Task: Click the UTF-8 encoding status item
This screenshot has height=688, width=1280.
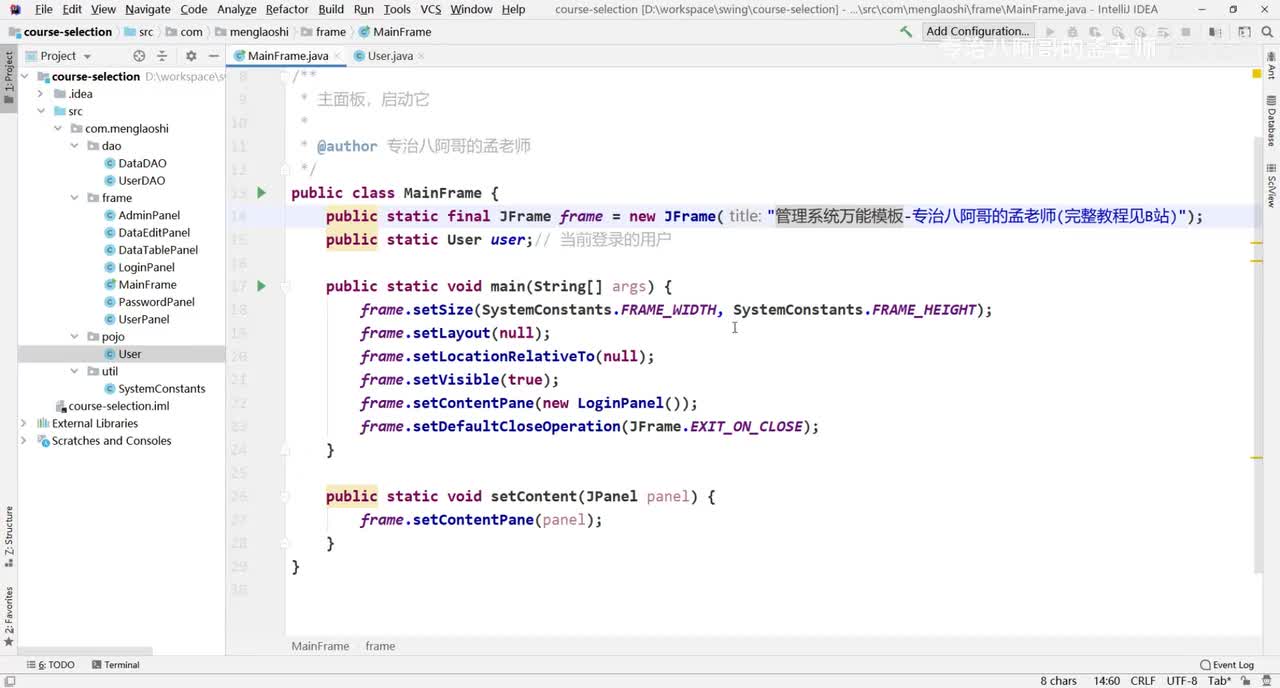Action: click(1181, 681)
